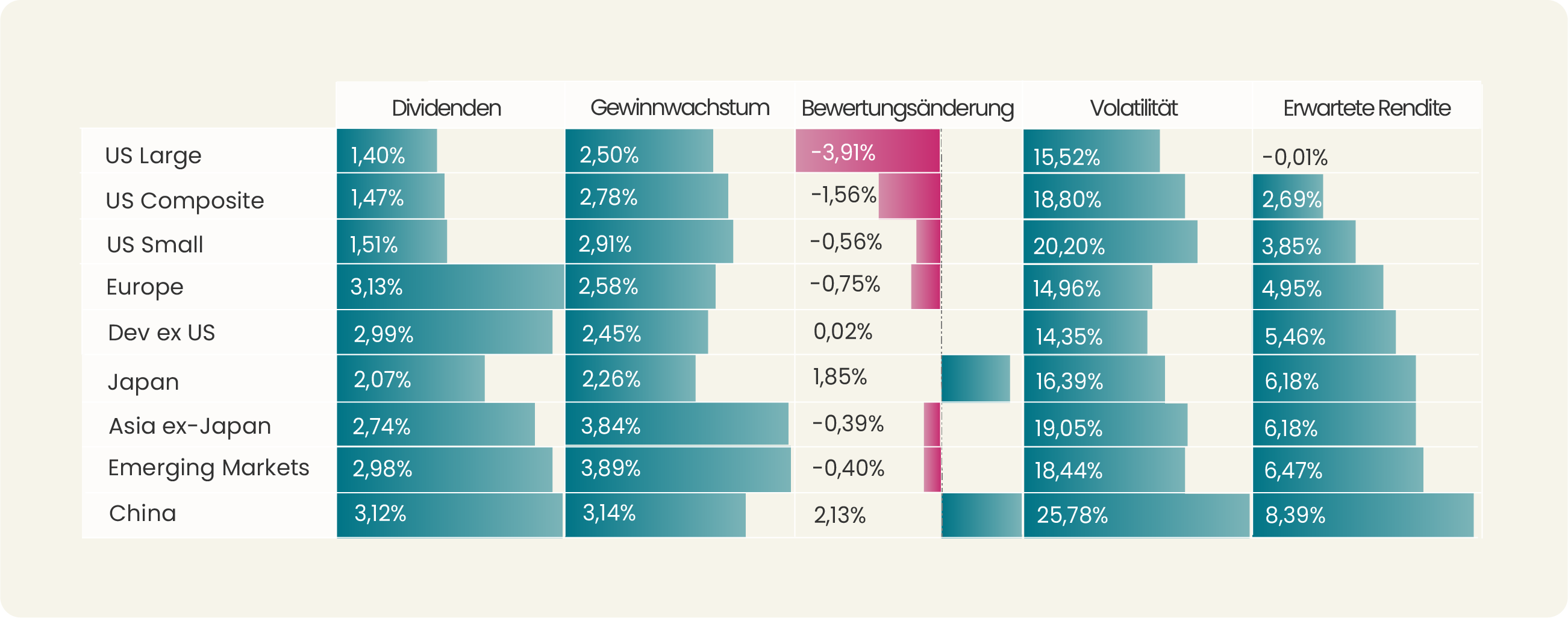
Task: Select the US Large row label
Action: pyautogui.click(x=153, y=155)
